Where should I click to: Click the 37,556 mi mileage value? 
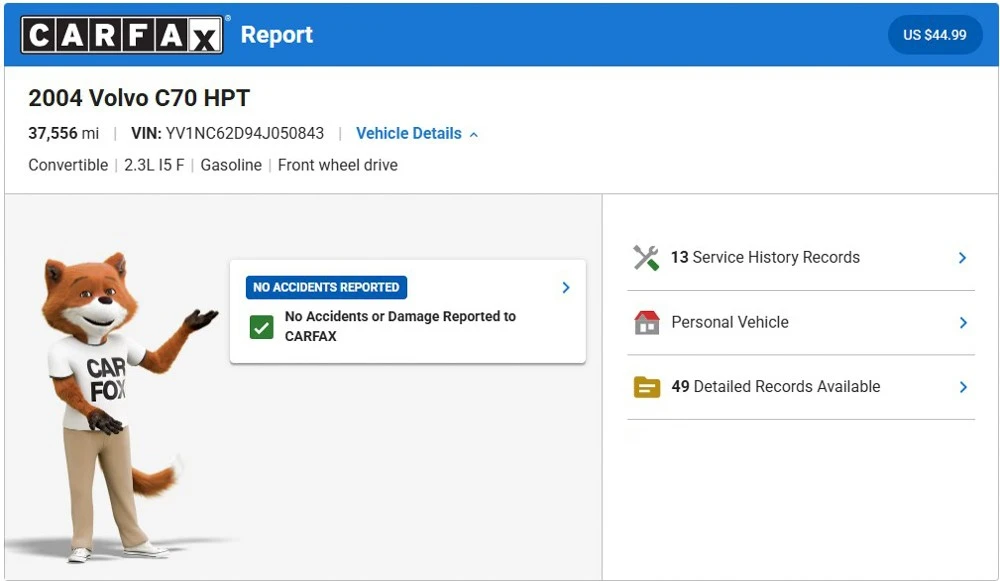pos(63,133)
